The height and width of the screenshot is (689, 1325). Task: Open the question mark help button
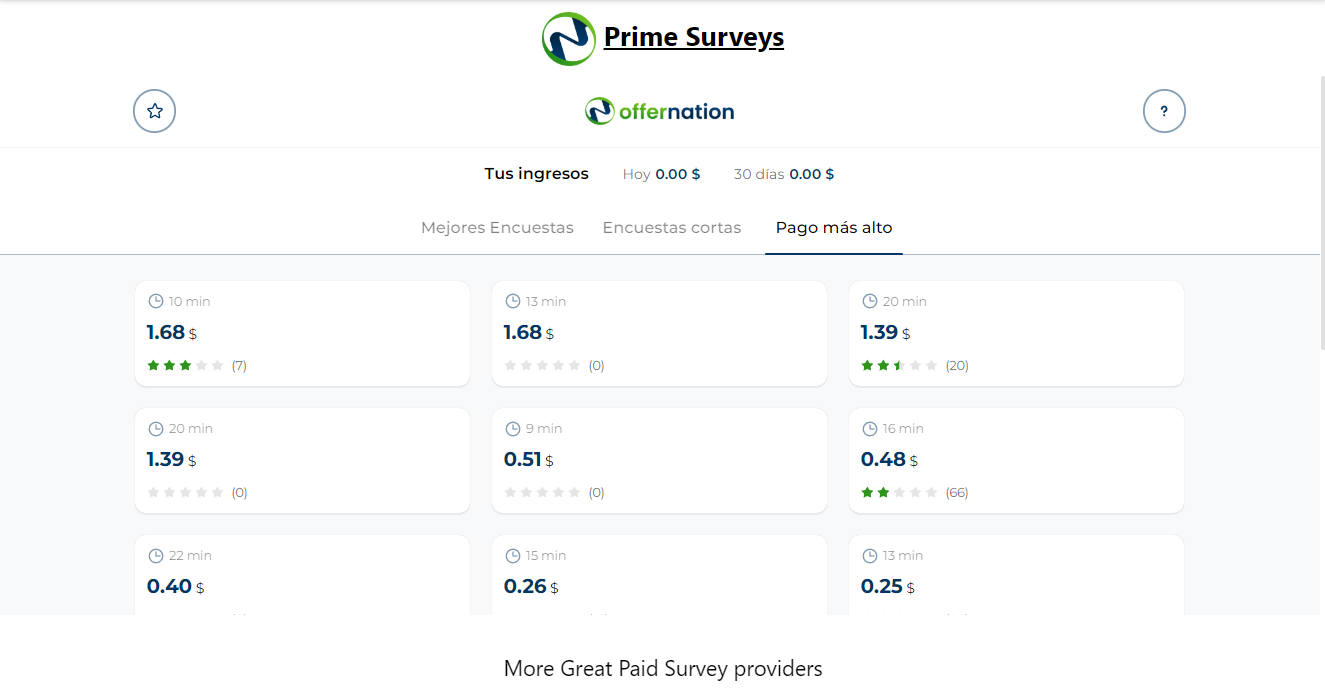tap(1164, 111)
